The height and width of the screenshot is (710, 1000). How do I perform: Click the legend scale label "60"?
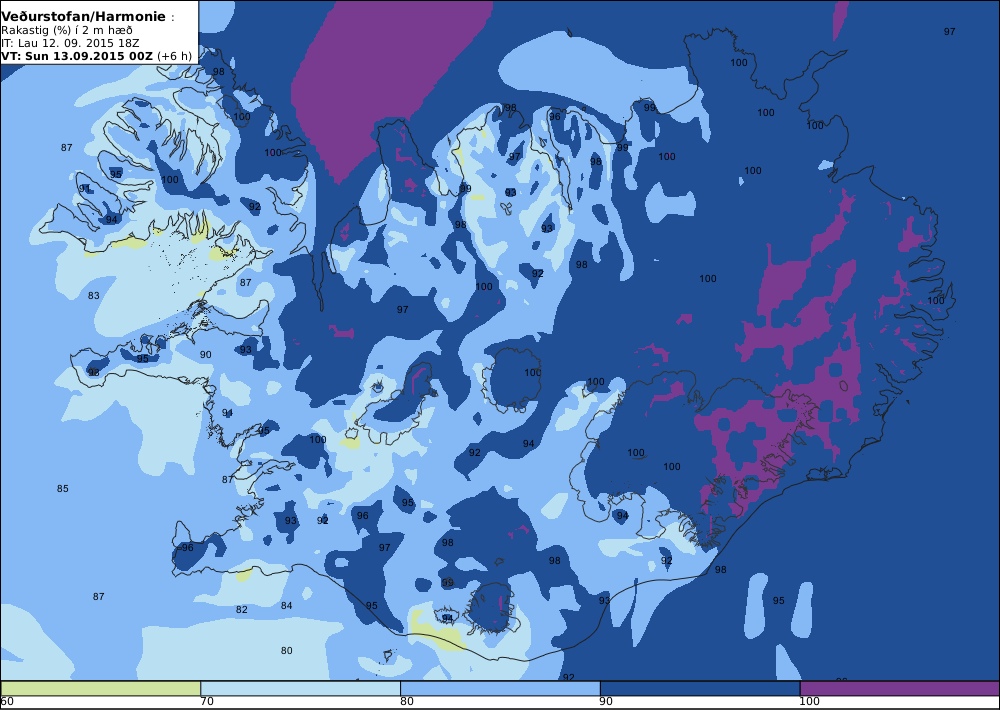tap(7, 702)
